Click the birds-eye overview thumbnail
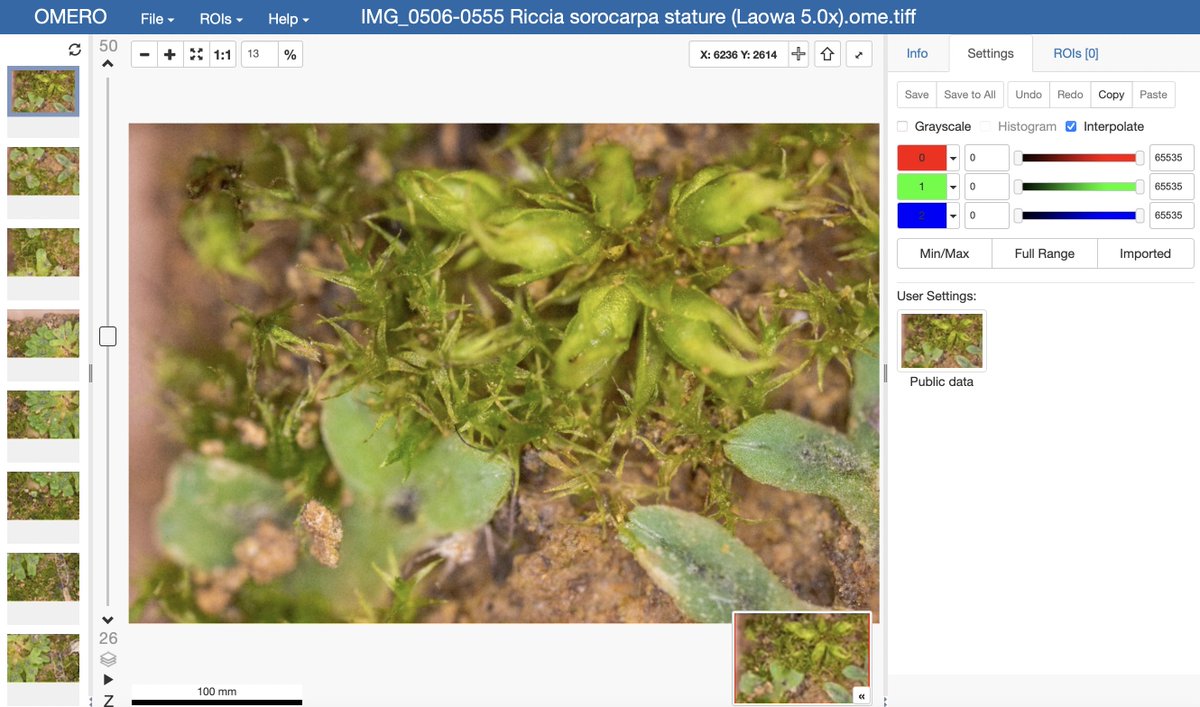Screen dimensions: 1200x707 click(x=802, y=658)
